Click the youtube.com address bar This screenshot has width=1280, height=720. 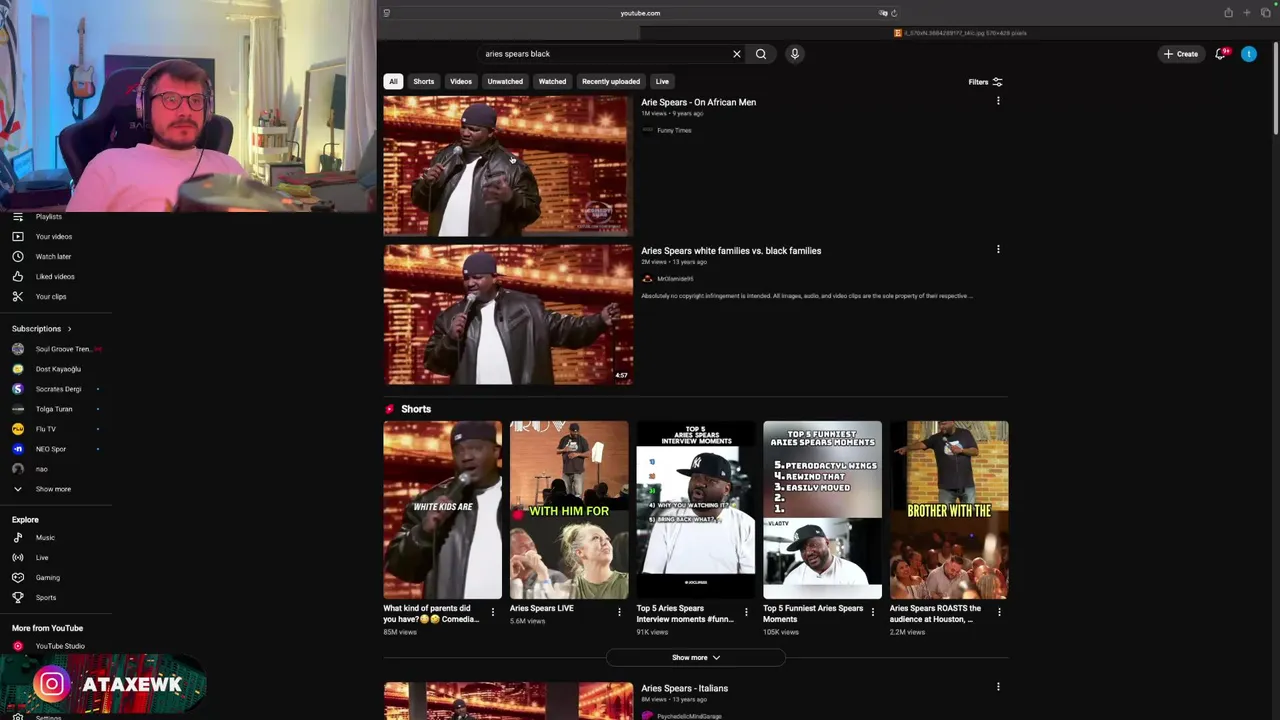[640, 13]
